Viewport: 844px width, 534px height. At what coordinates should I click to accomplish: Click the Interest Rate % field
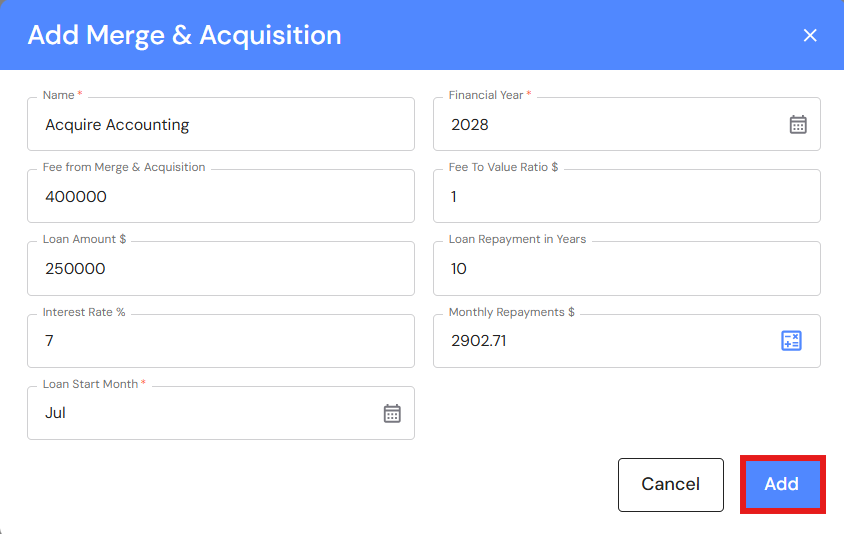click(220, 341)
